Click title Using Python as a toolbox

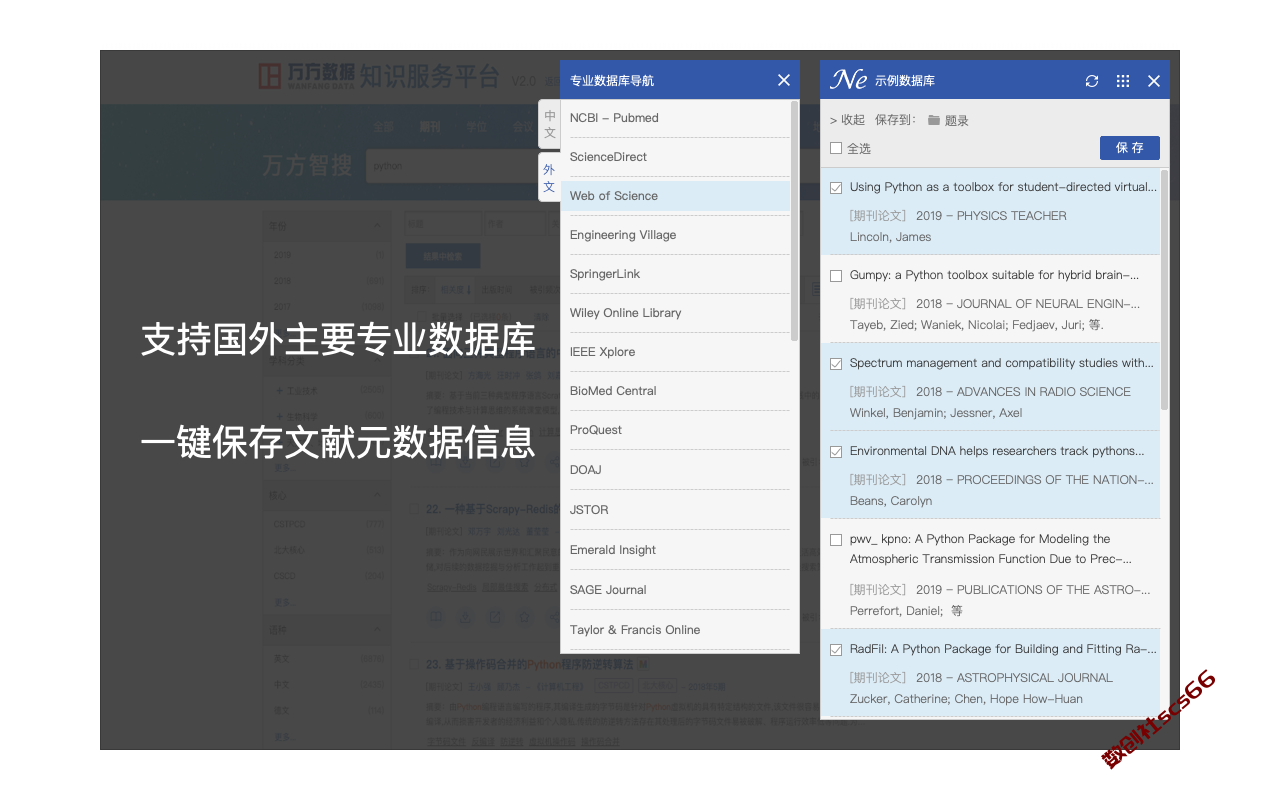tap(1002, 187)
